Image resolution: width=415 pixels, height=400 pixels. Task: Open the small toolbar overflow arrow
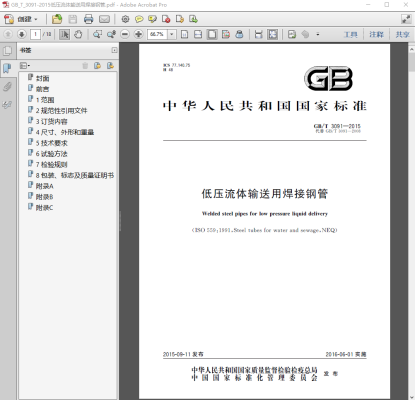click(318, 34)
